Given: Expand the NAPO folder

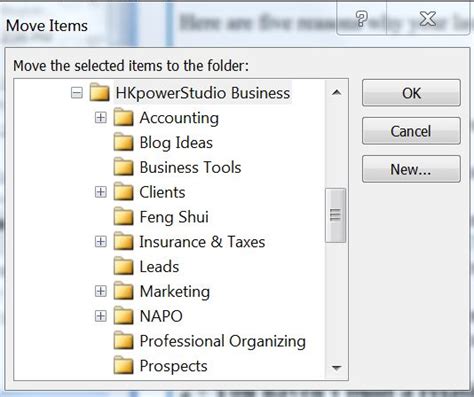Looking at the screenshot, I should tap(101, 316).
